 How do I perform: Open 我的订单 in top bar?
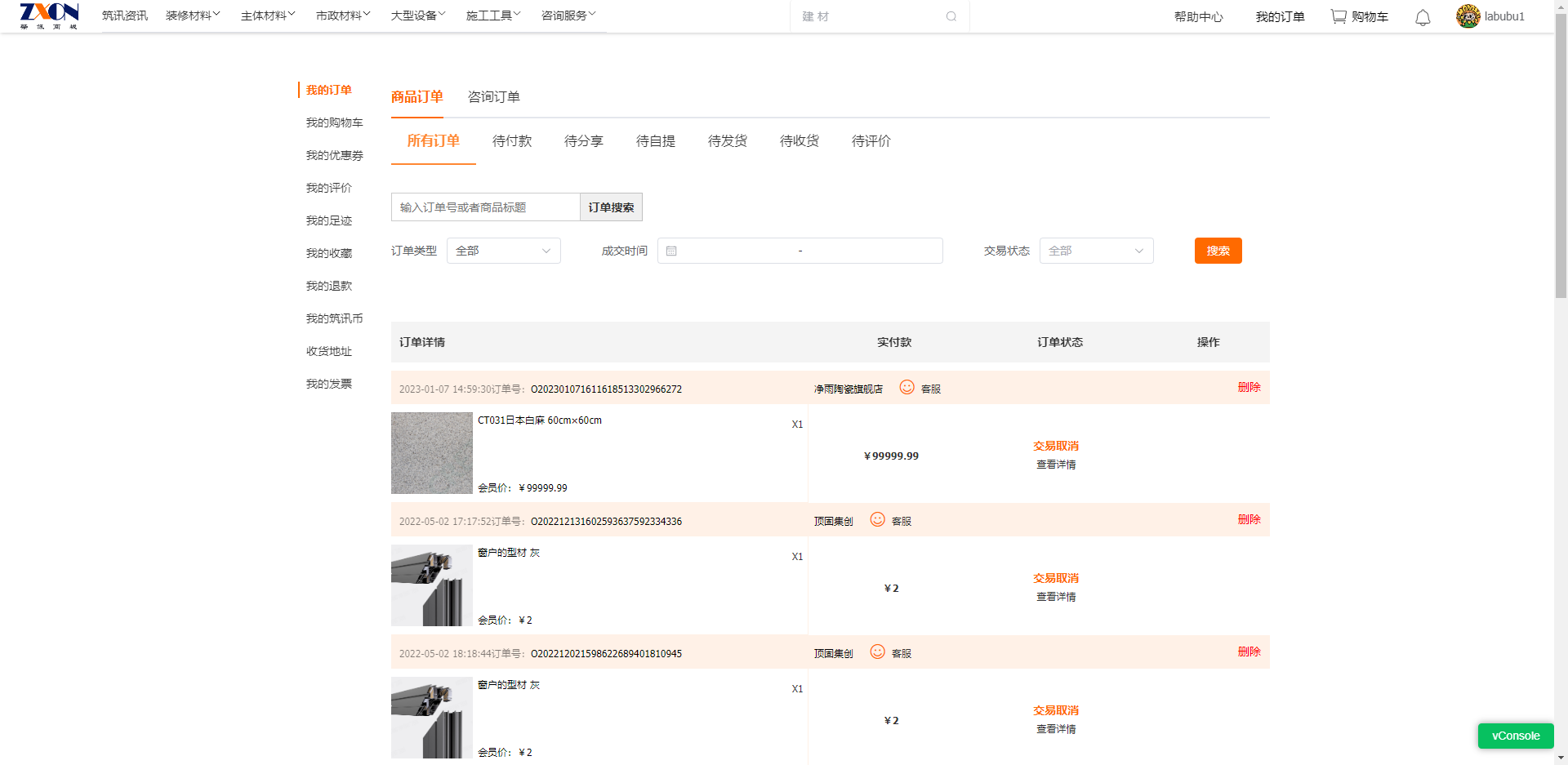1281,16
